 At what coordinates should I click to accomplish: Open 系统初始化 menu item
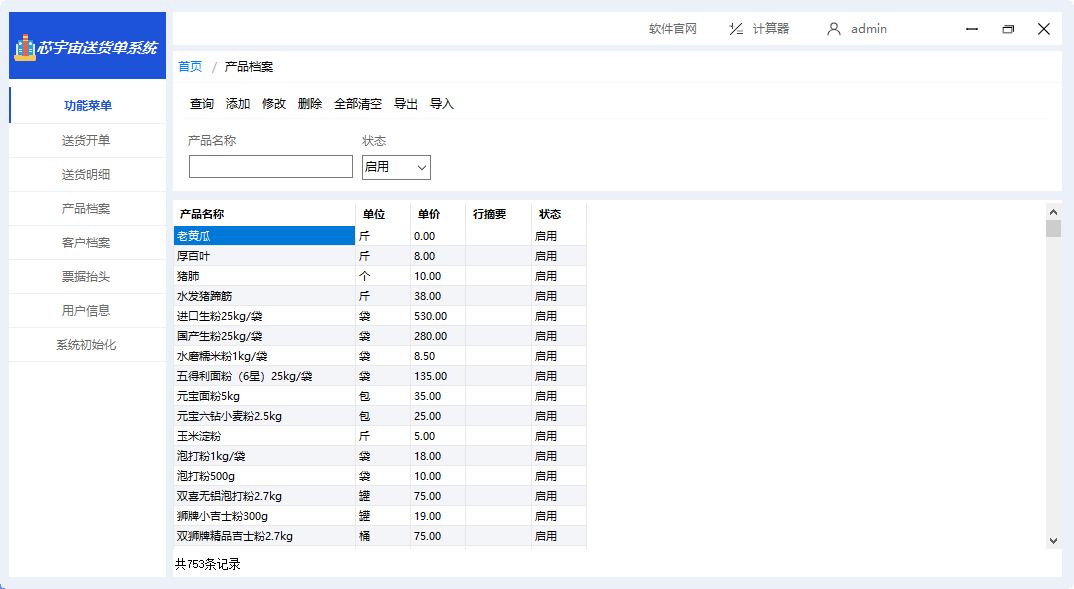pyautogui.click(x=86, y=344)
